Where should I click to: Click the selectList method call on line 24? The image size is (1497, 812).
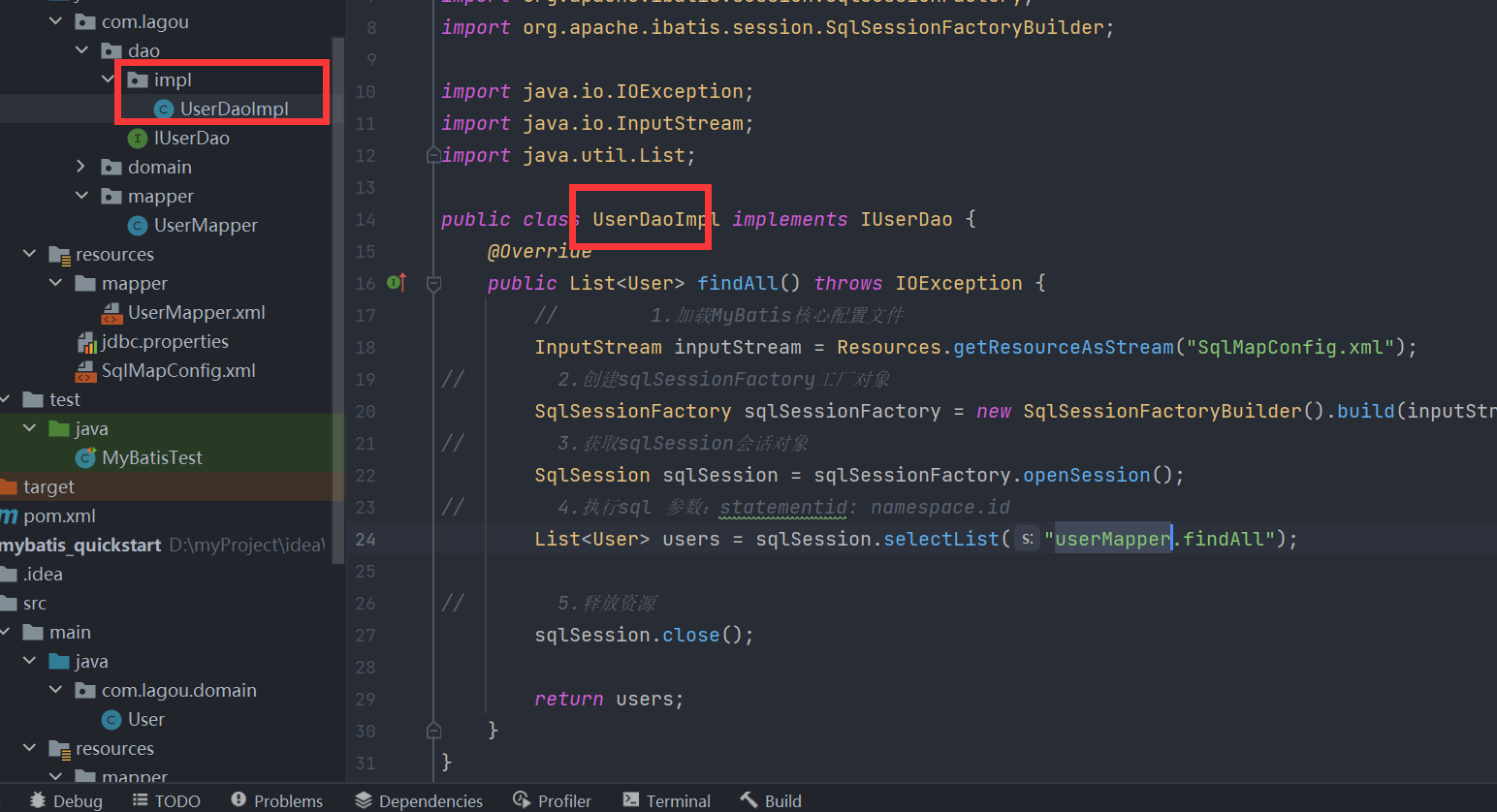[x=941, y=540]
